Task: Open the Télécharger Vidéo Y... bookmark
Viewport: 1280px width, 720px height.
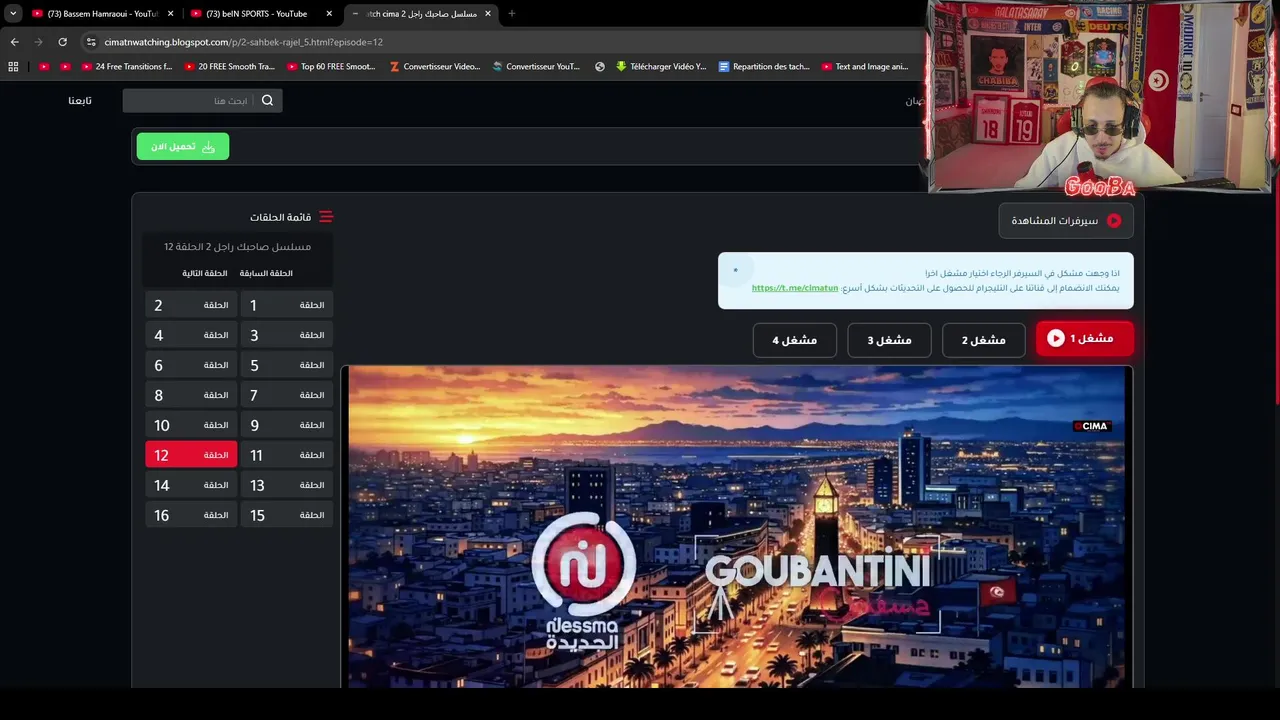Action: 661,67
